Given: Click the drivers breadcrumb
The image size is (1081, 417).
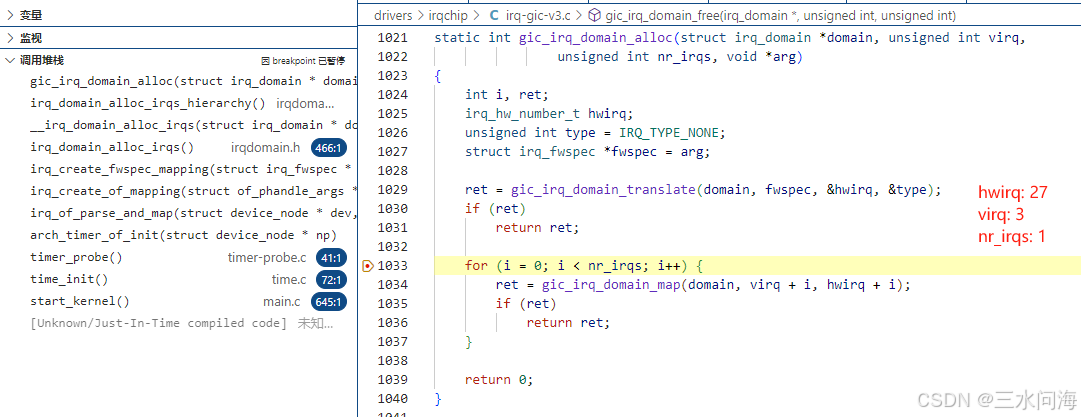Looking at the screenshot, I should (392, 15).
